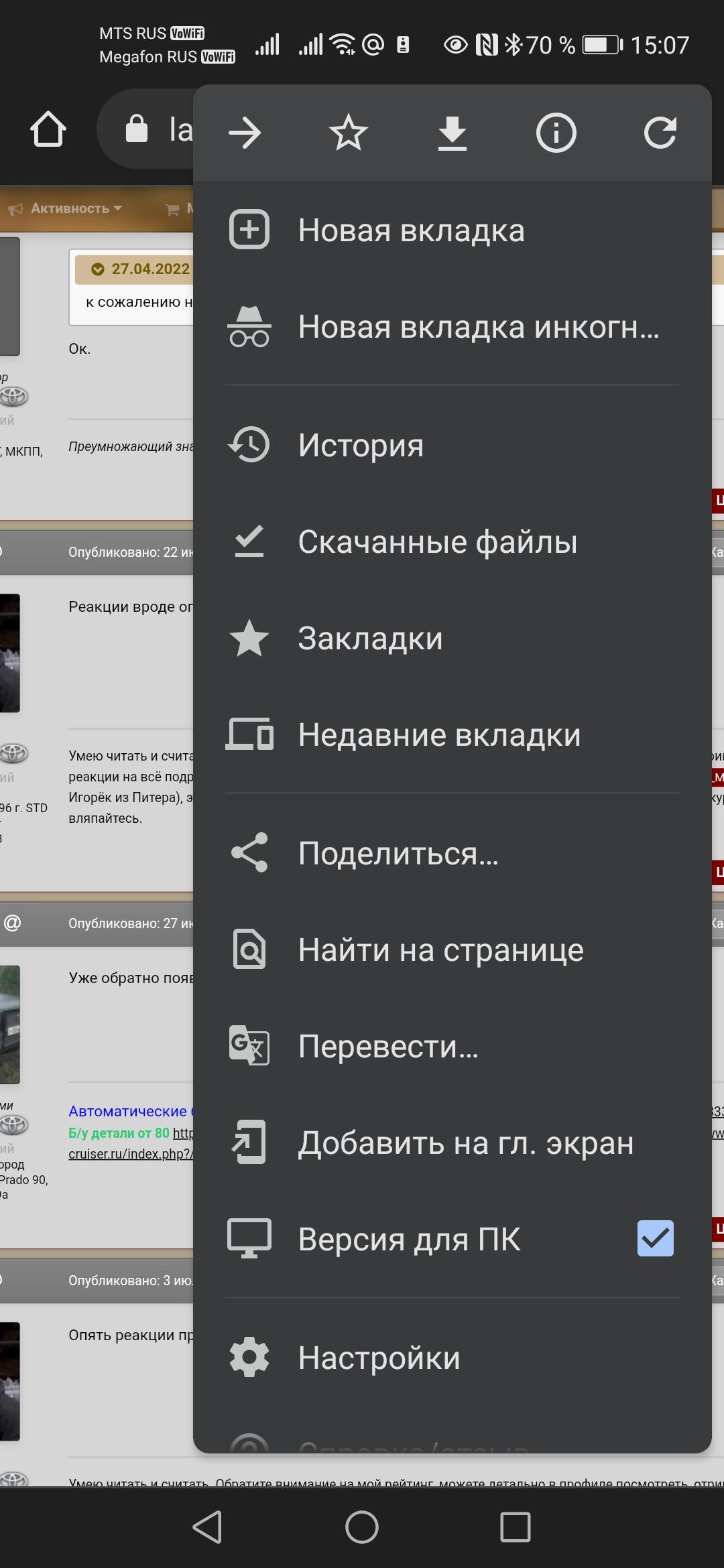Tap the signature line Умею читать и счита
Screen dimensions: 724x1568
click(x=131, y=756)
